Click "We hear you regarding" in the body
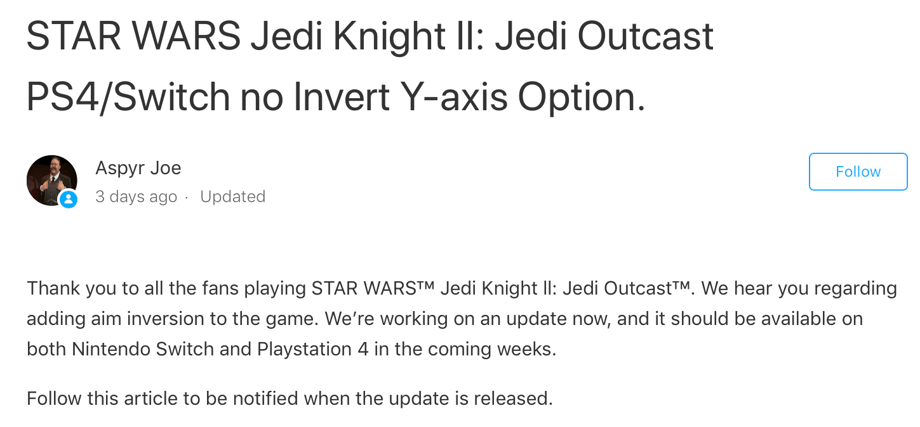The height and width of the screenshot is (427, 920). point(799,288)
